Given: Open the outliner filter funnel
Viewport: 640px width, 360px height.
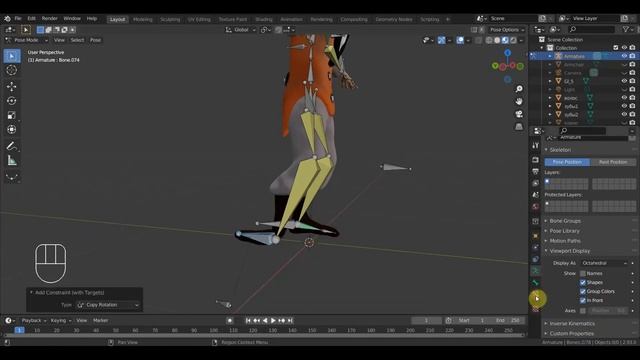Looking at the screenshot, I should (x=626, y=29).
